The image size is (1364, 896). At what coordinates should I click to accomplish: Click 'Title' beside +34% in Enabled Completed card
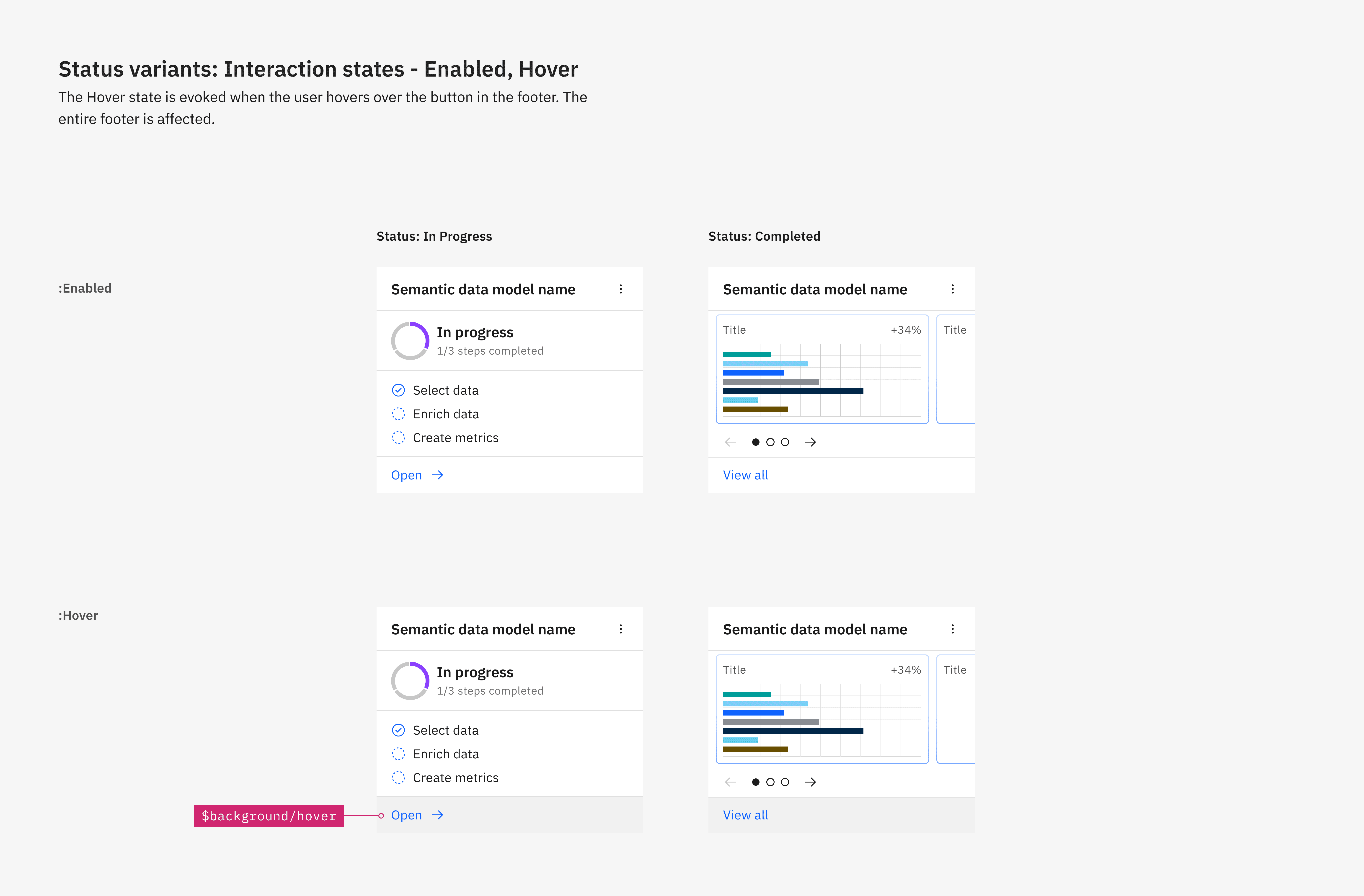click(x=734, y=330)
